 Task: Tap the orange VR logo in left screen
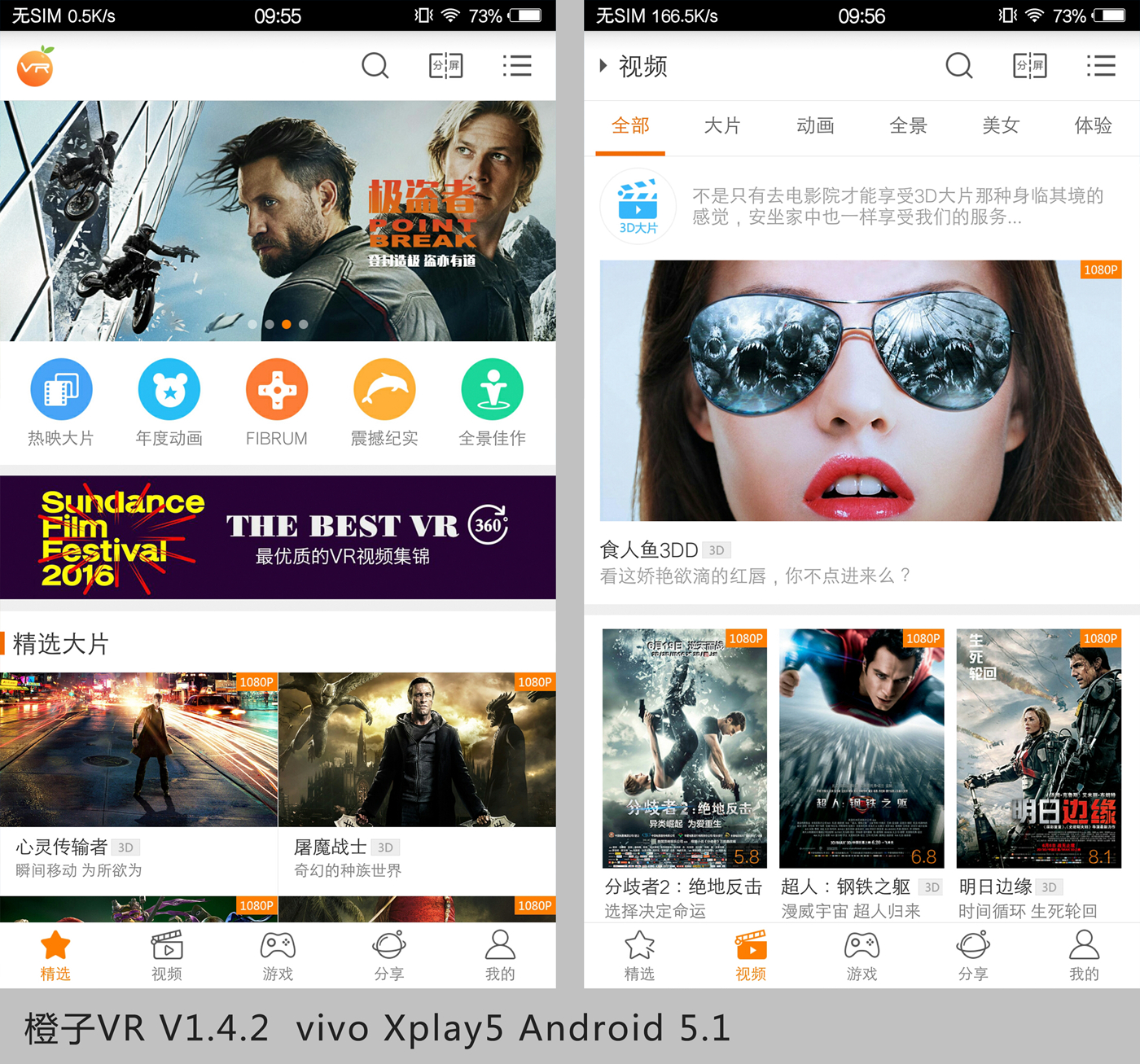click(36, 66)
